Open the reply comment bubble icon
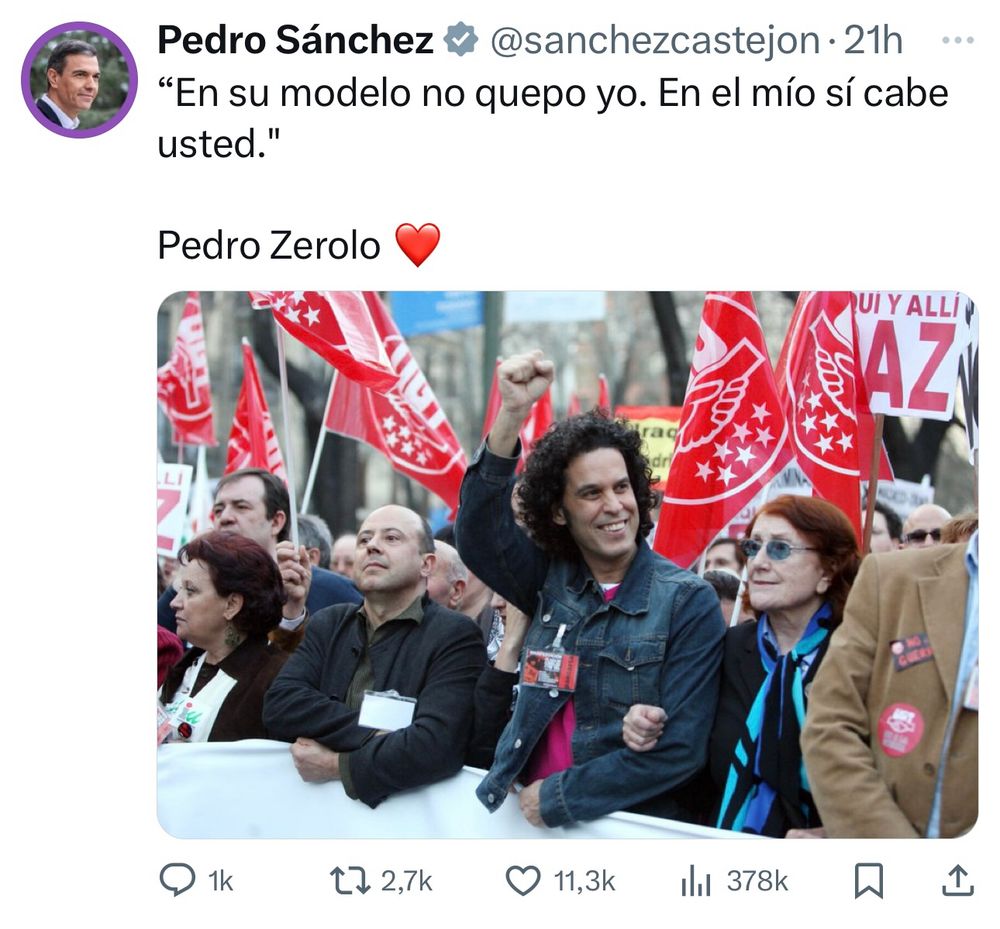 click(177, 881)
